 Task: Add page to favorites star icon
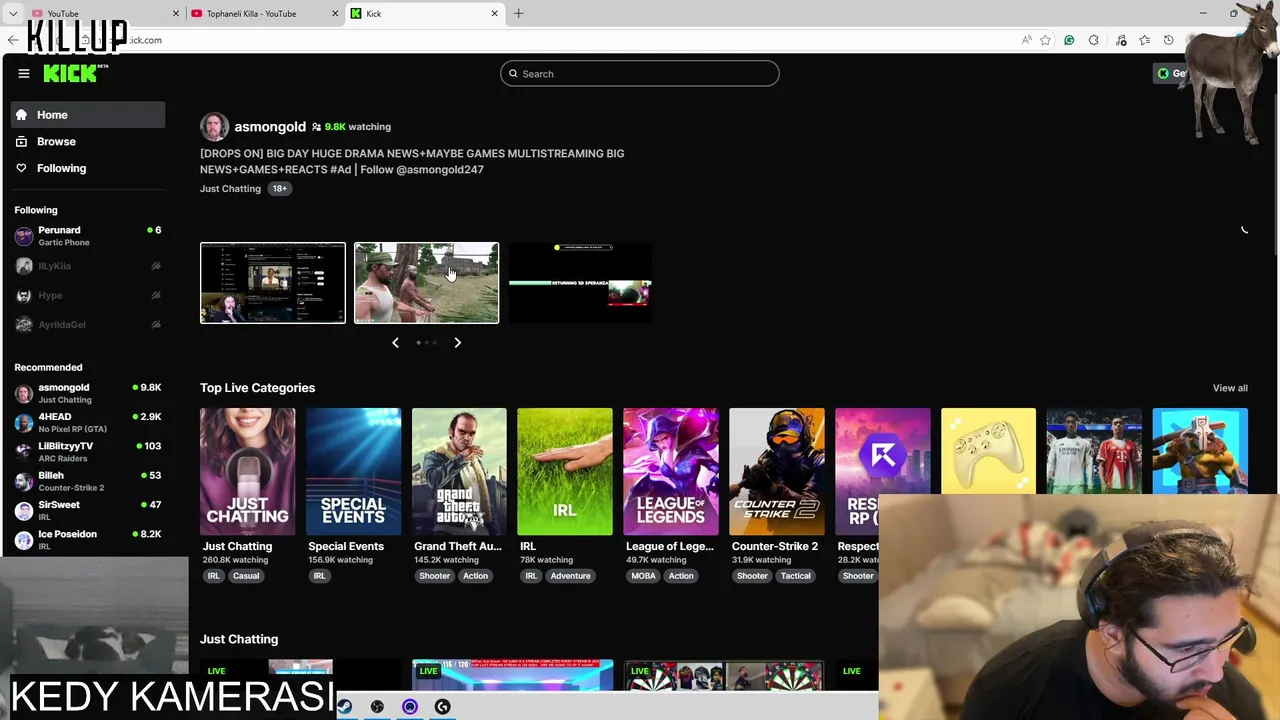1045,40
